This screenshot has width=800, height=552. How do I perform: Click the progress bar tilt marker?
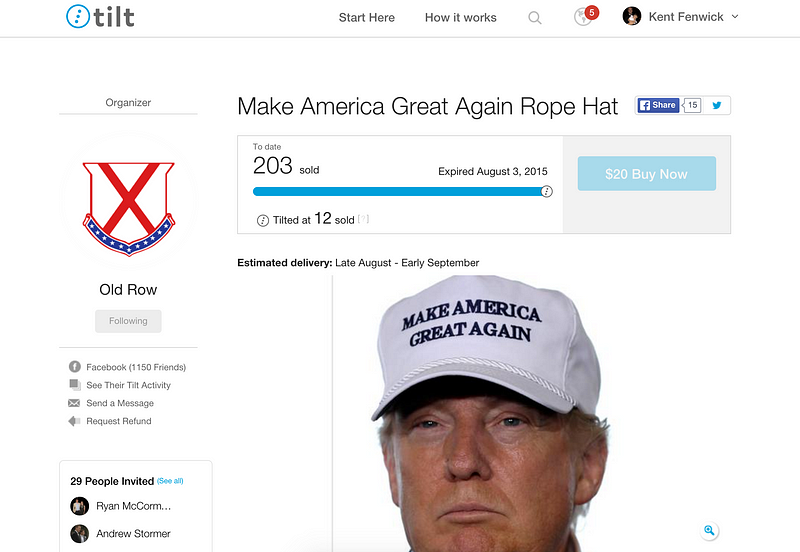point(546,191)
